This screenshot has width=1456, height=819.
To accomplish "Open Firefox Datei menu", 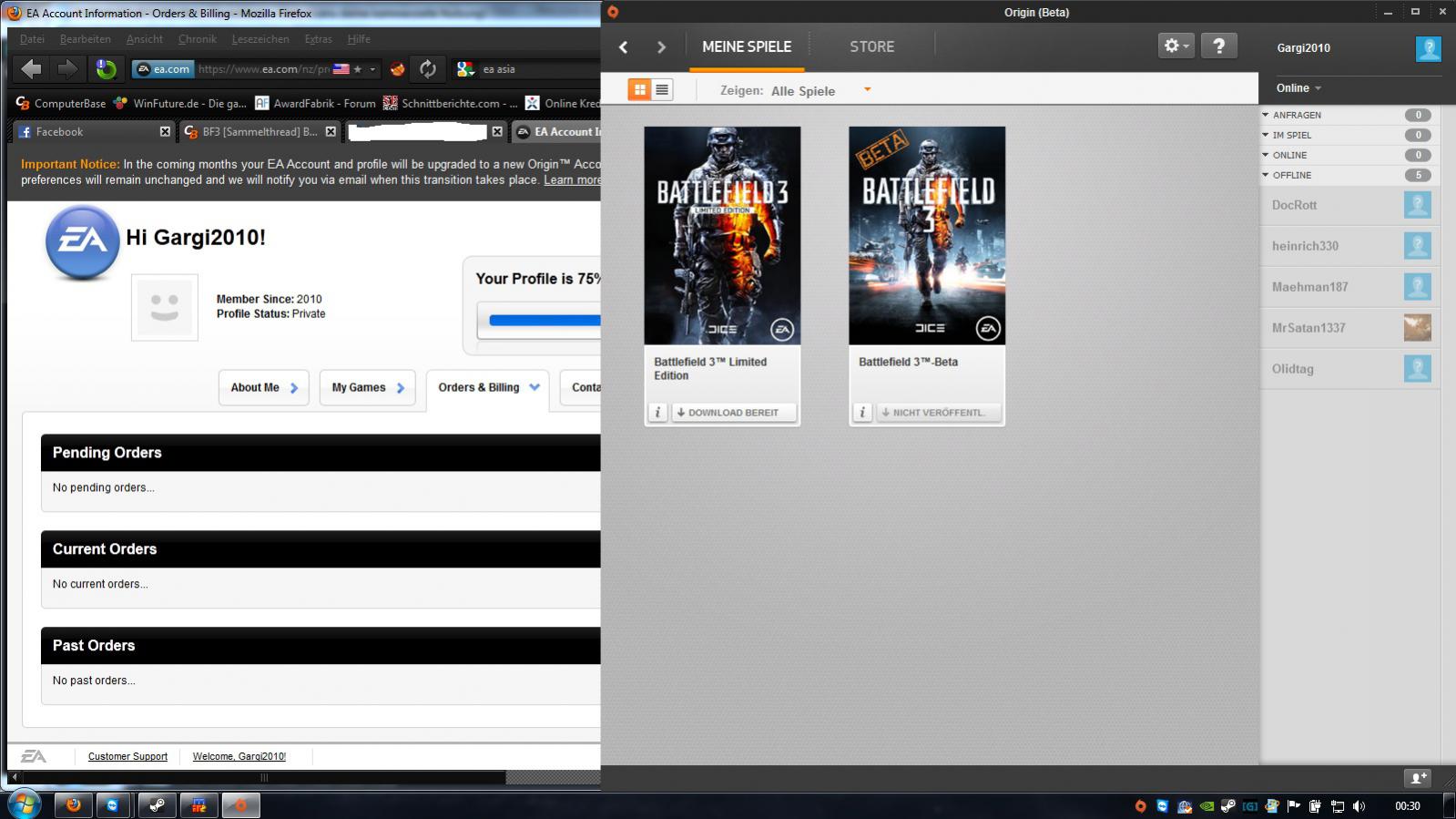I will click(32, 39).
